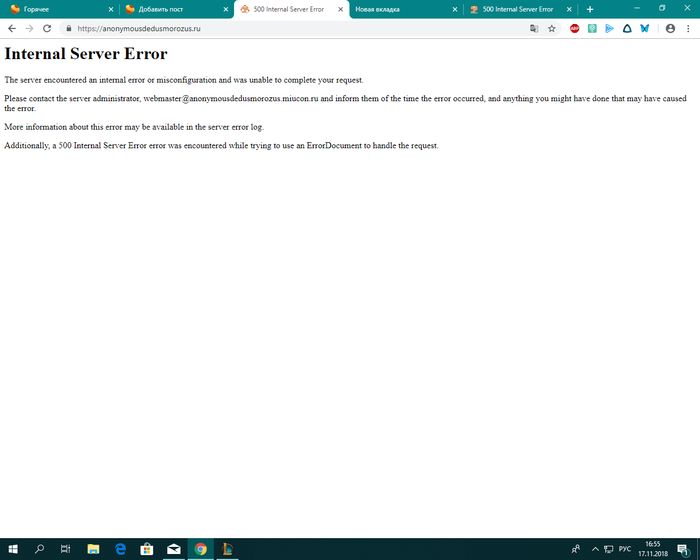The width and height of the screenshot is (700, 560).
Task: Open Chrome's three-dot menu
Action: pyautogui.click(x=687, y=29)
